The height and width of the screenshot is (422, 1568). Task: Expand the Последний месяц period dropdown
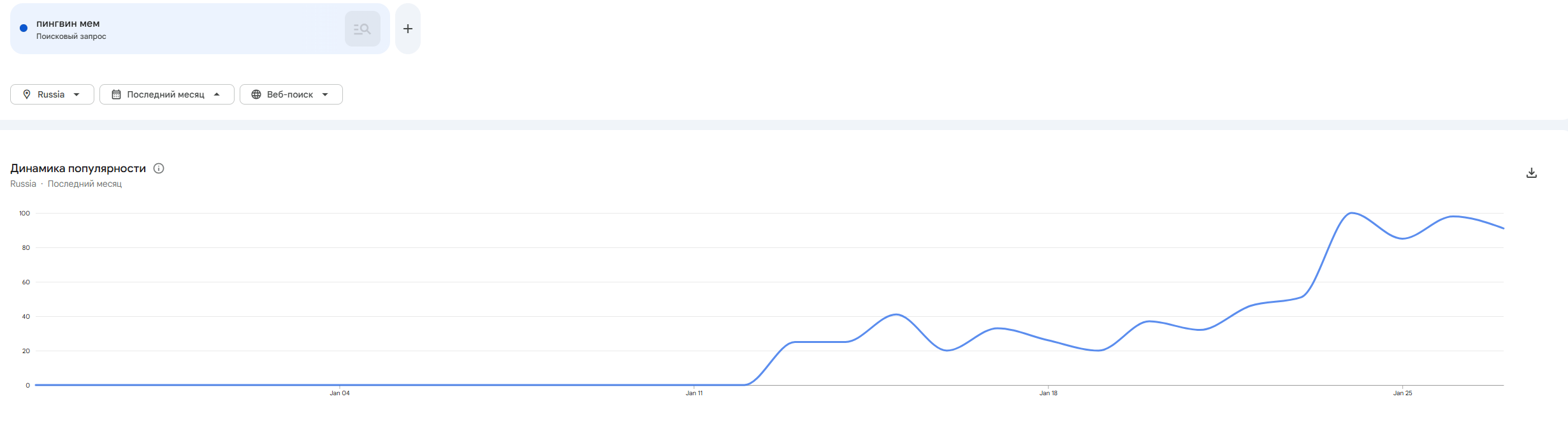pos(167,94)
